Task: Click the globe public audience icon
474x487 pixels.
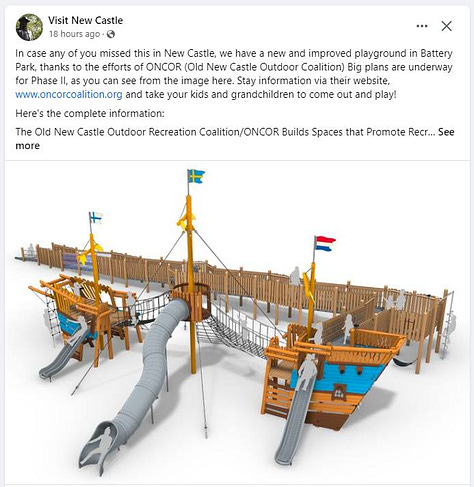Action: click(111, 34)
